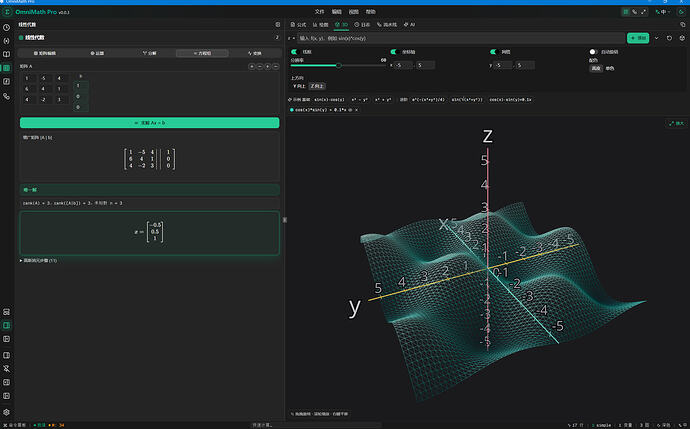Switch to the 绘图 tab

[x=320, y=25]
